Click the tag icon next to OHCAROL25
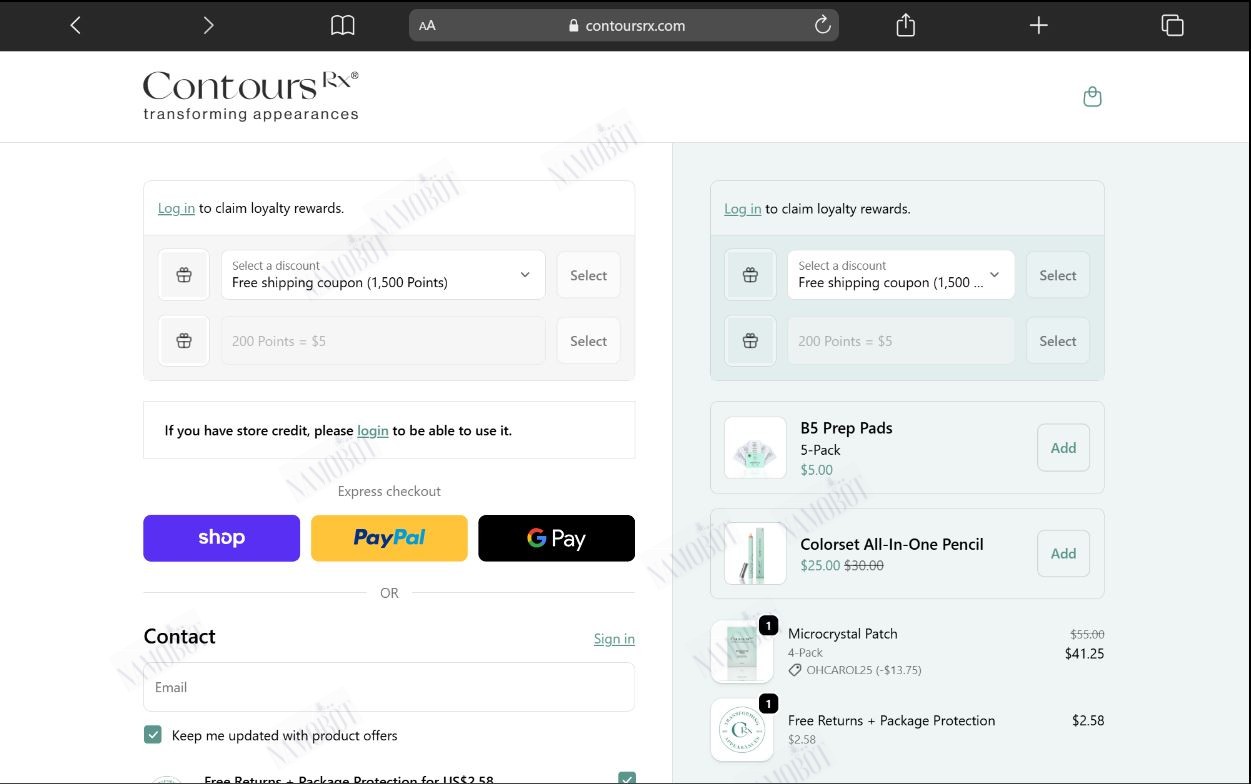Image resolution: width=1251 pixels, height=784 pixels. [x=795, y=670]
